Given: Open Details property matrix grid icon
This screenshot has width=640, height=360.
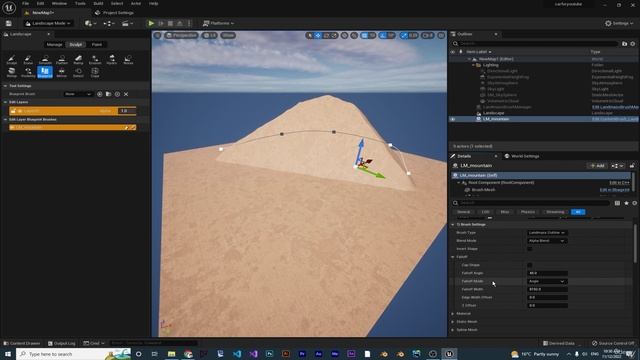Looking at the screenshot, I should tap(617, 203).
